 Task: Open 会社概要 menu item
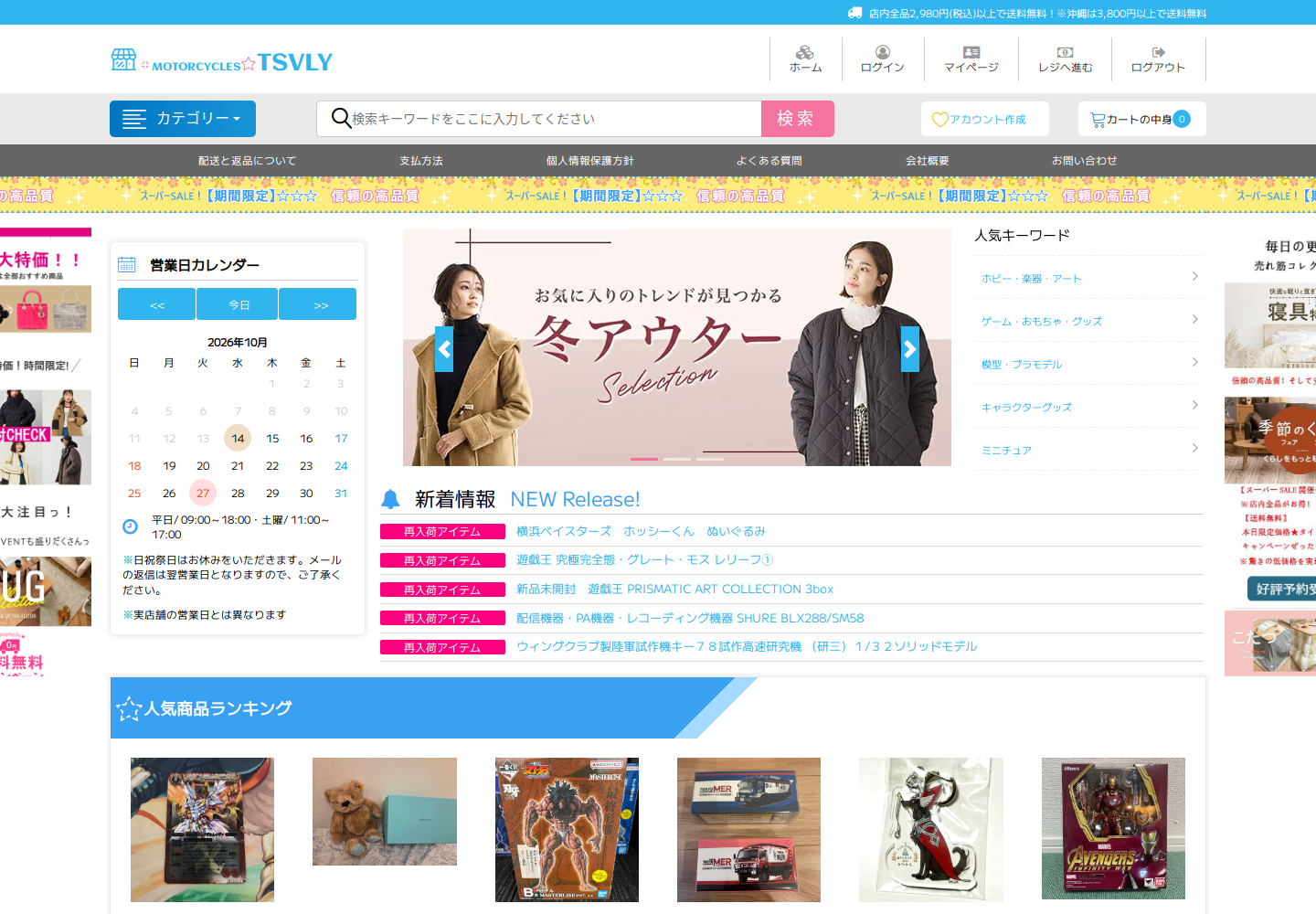click(928, 161)
